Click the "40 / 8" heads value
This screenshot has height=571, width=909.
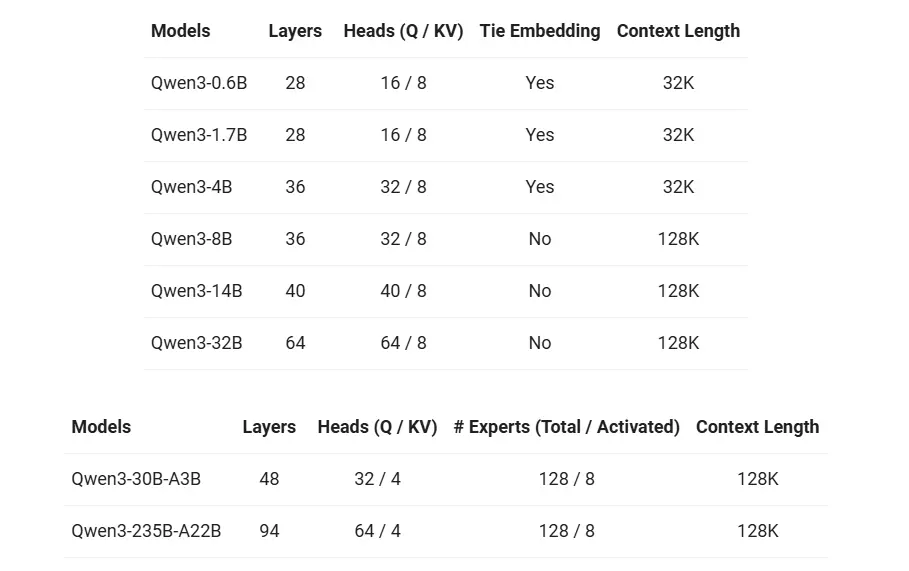pyautogui.click(x=403, y=291)
